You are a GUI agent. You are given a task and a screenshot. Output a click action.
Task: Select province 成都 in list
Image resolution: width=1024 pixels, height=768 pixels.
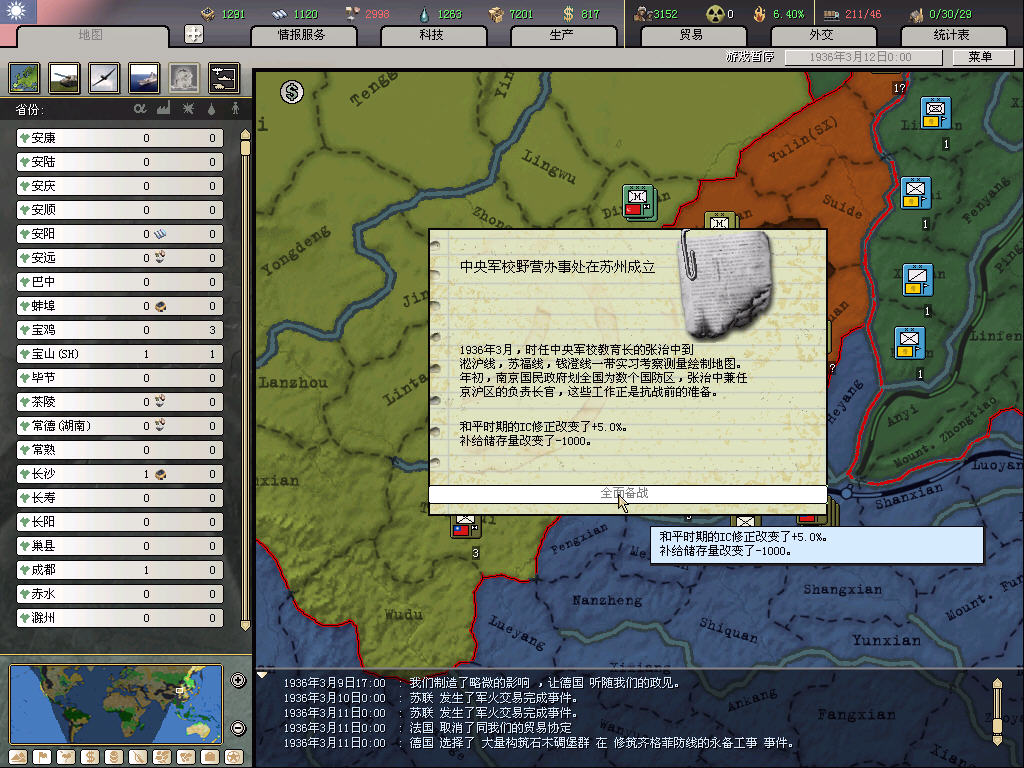click(120, 570)
